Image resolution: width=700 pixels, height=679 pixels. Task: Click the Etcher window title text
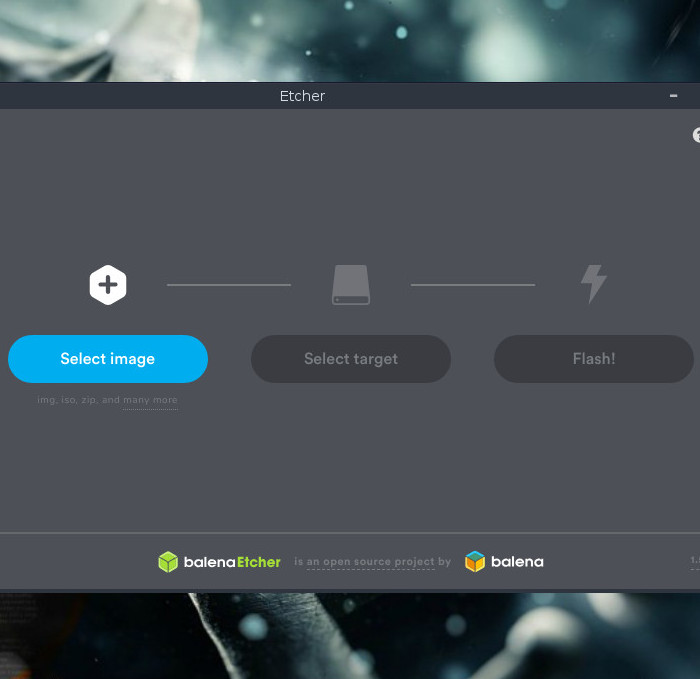(x=302, y=96)
